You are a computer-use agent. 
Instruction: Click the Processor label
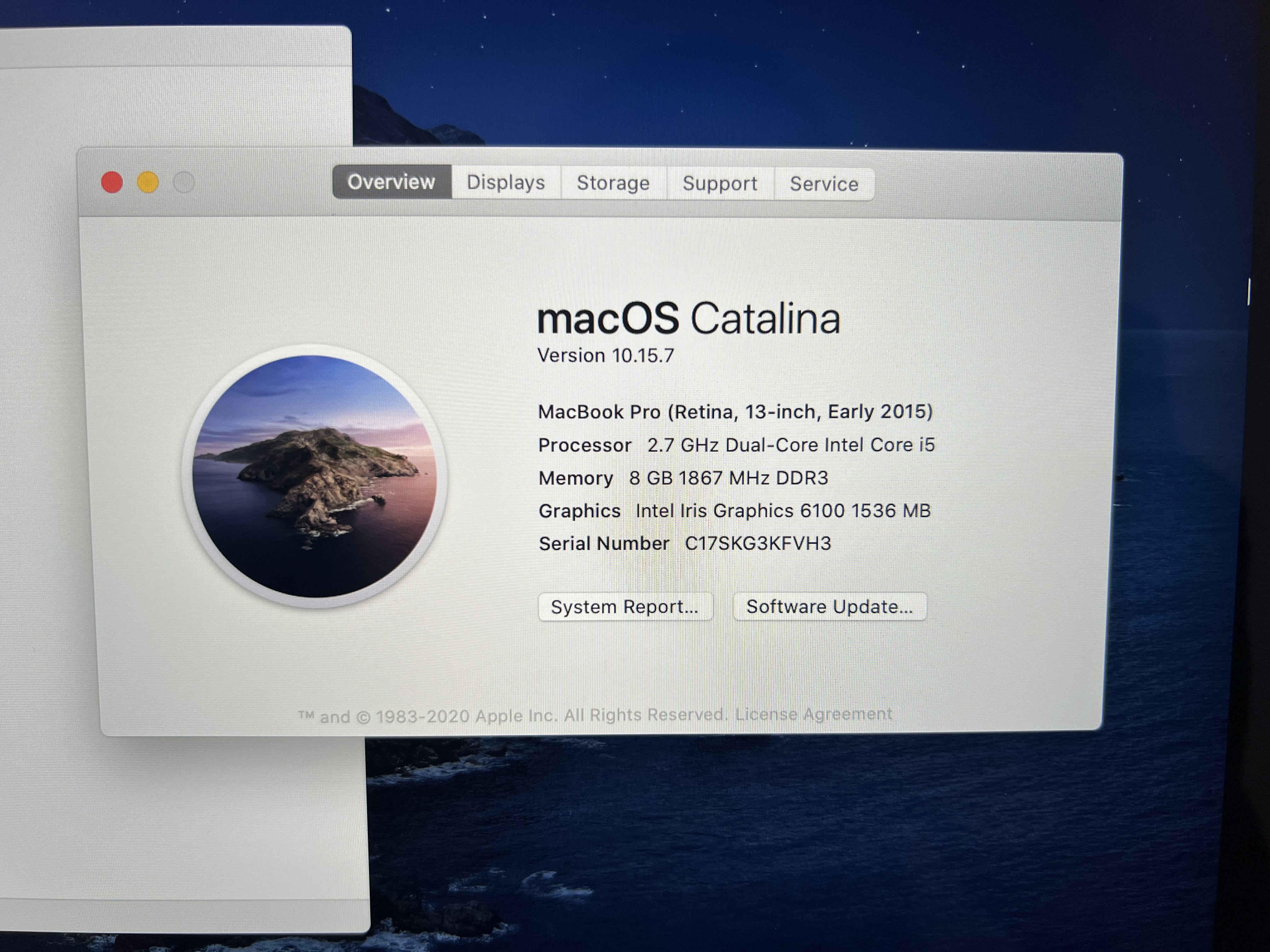pyautogui.click(x=585, y=445)
